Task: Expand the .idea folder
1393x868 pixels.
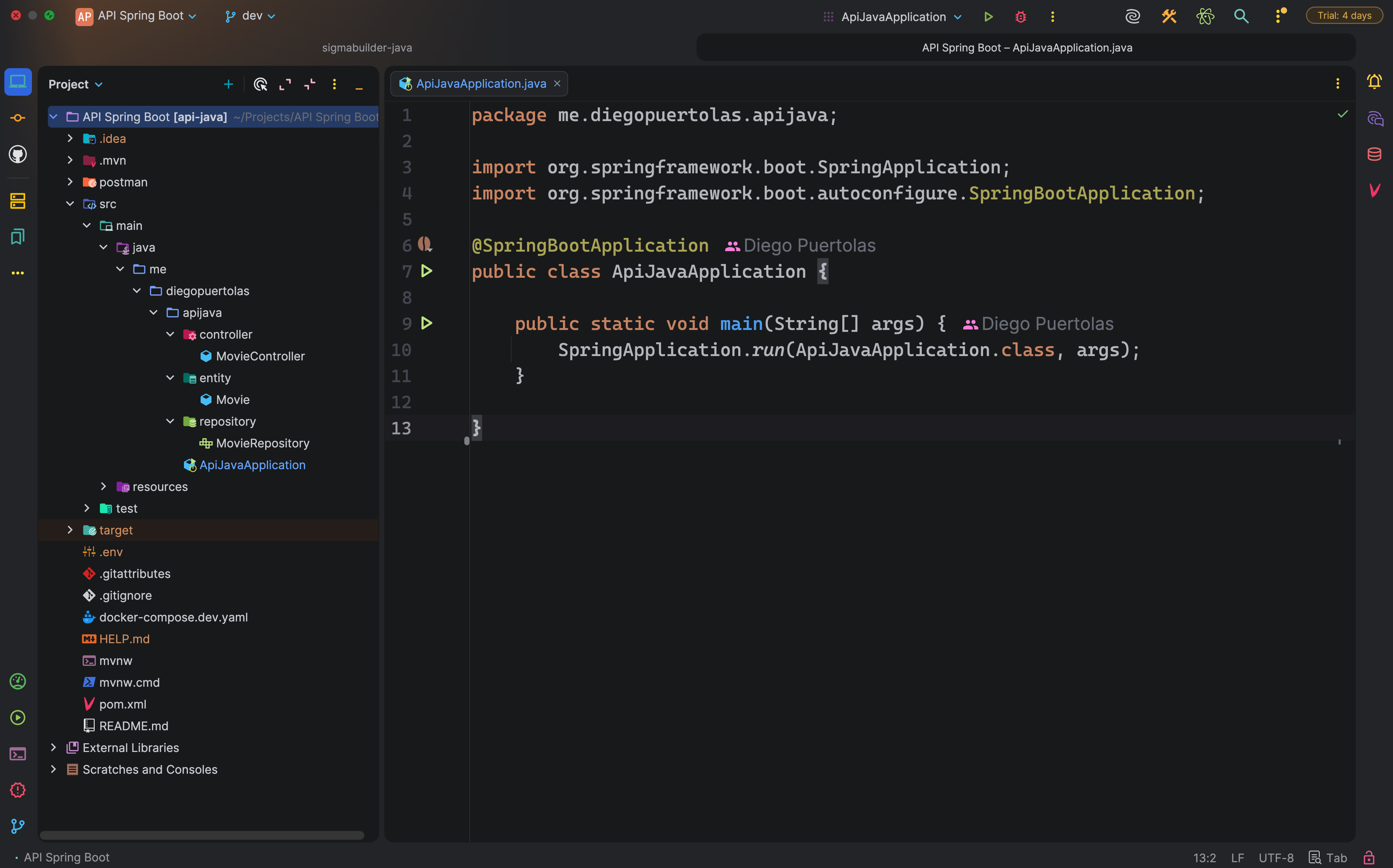Action: pyautogui.click(x=70, y=139)
